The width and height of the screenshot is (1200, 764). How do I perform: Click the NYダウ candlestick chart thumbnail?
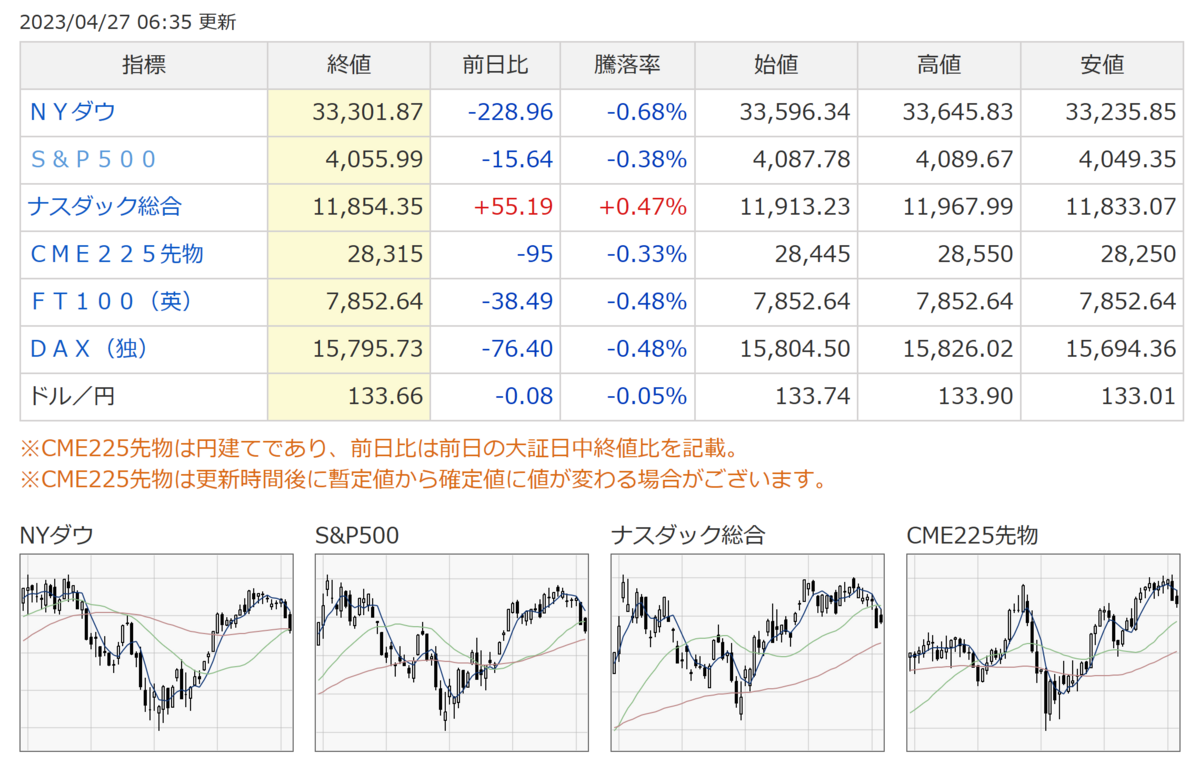(x=157, y=654)
